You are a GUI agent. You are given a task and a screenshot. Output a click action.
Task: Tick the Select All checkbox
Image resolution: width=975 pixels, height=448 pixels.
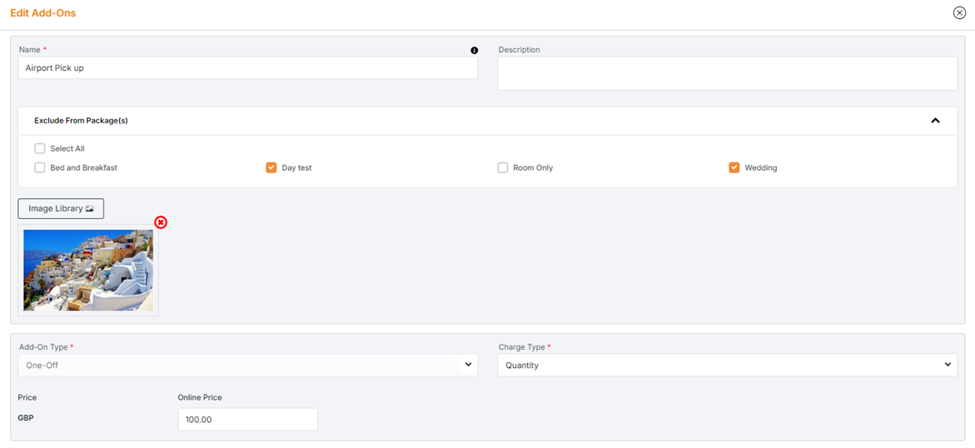(x=40, y=148)
